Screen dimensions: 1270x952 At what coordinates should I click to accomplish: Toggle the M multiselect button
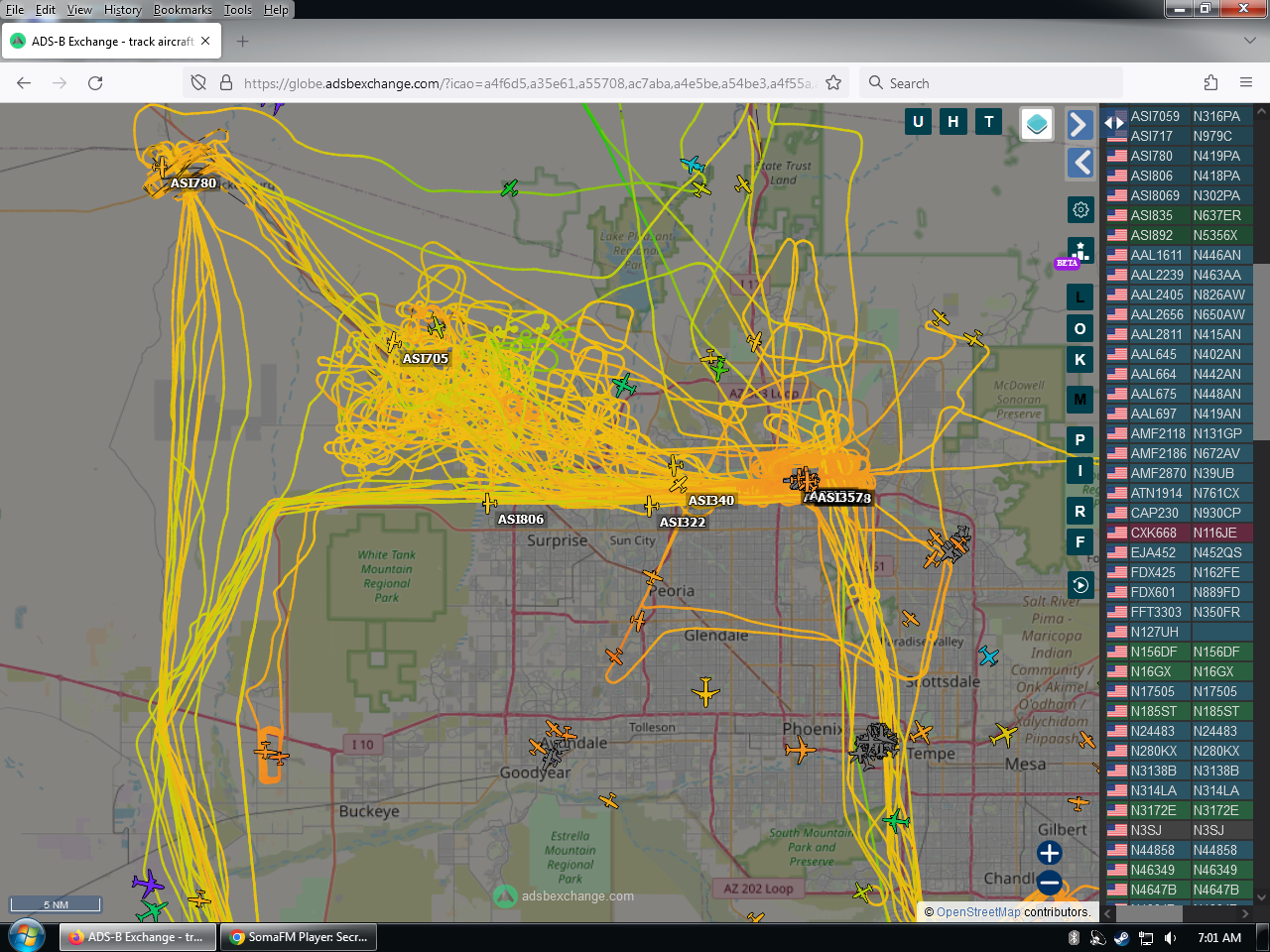coord(1080,400)
